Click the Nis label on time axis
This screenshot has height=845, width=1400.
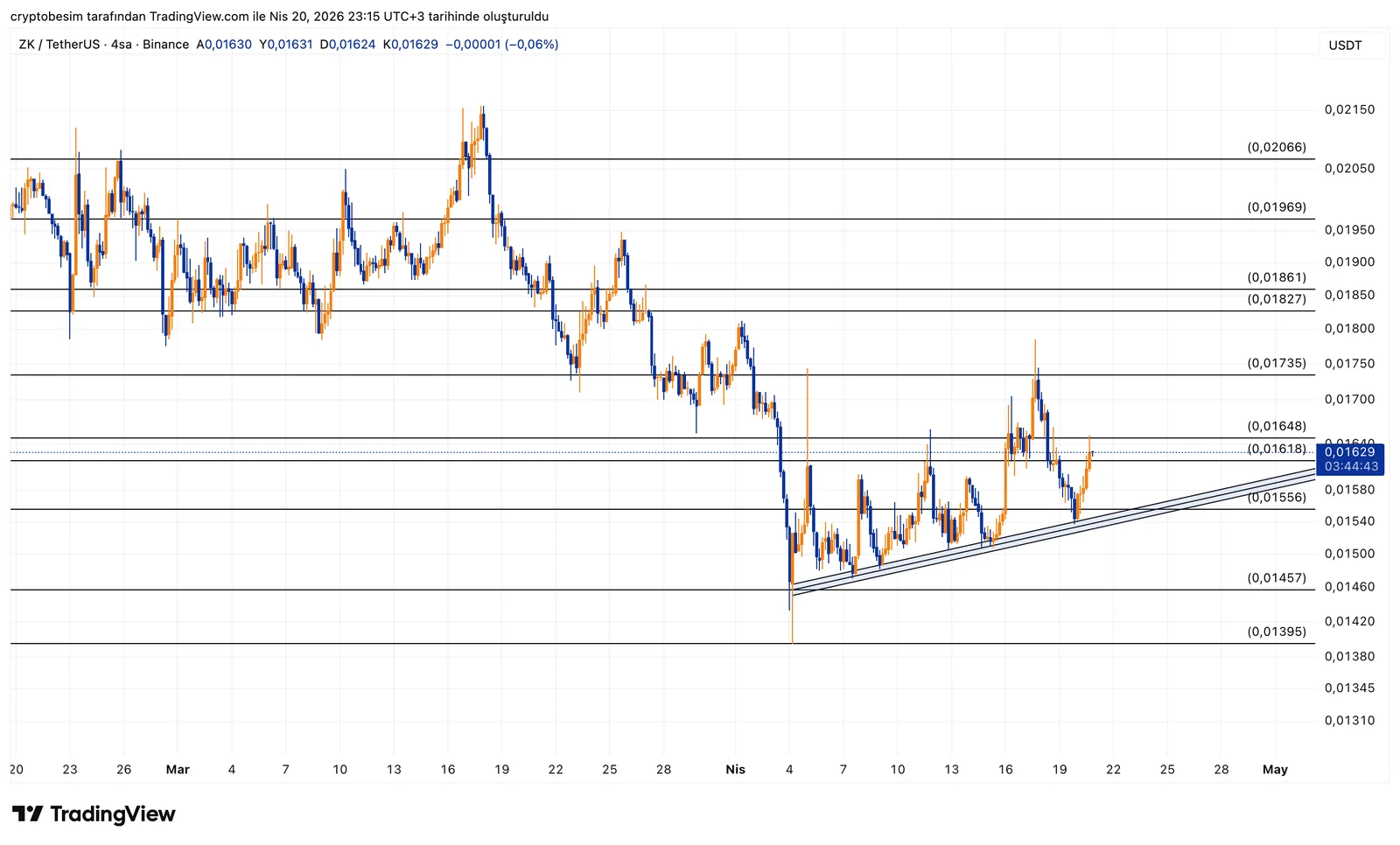pyautogui.click(x=736, y=770)
